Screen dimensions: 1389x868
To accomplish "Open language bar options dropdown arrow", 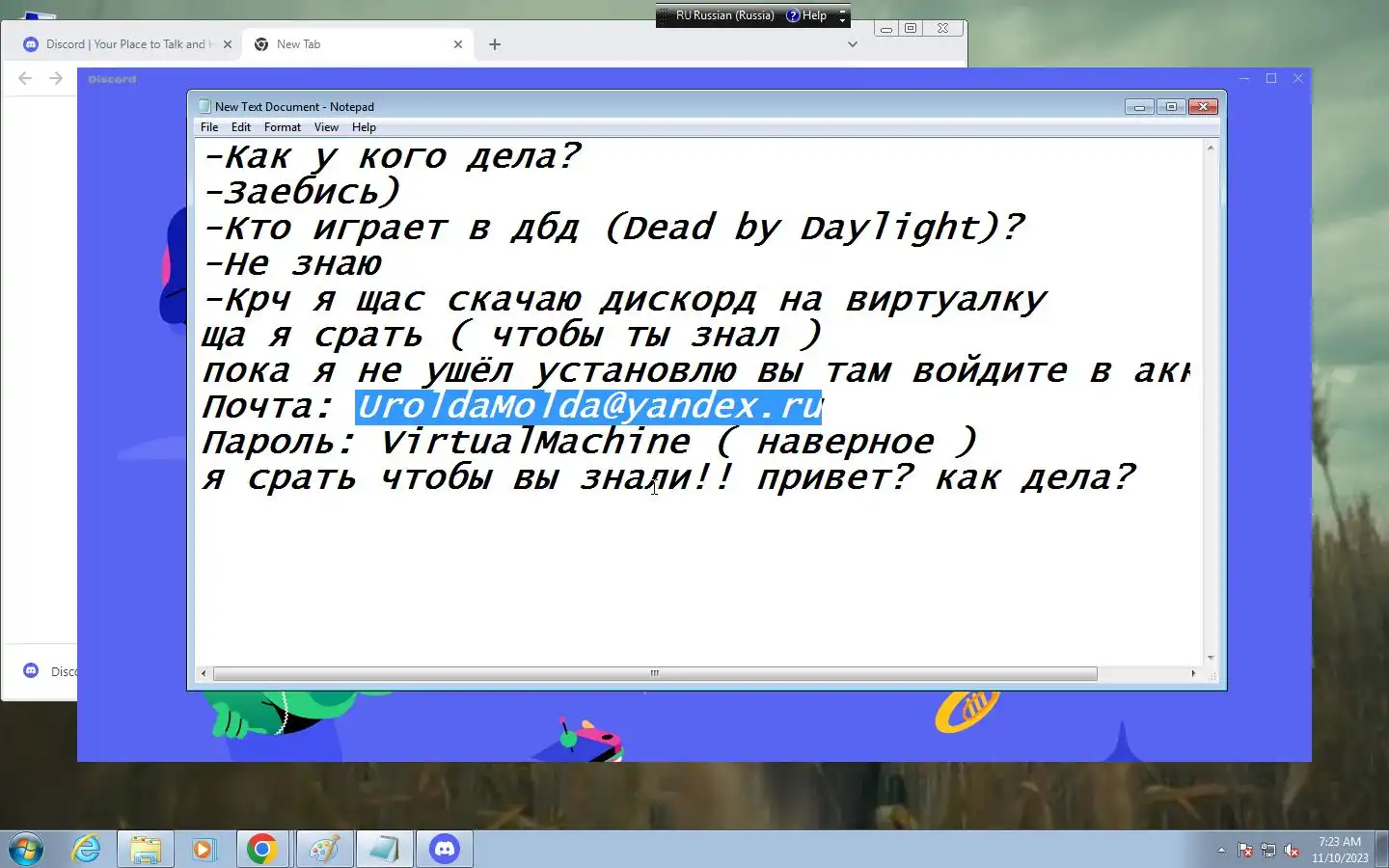I will click(842, 19).
